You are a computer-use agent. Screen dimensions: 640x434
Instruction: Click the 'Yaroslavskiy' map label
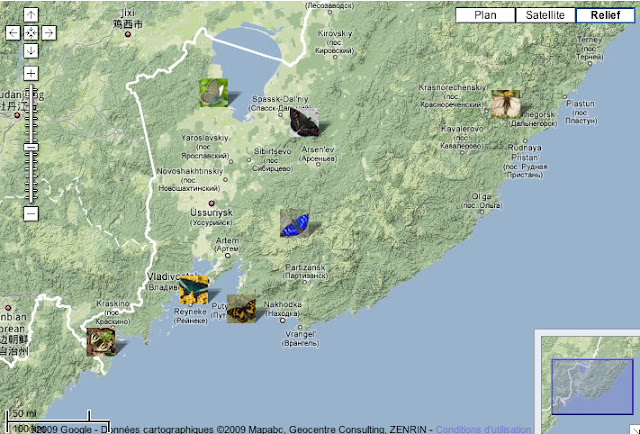[204, 138]
